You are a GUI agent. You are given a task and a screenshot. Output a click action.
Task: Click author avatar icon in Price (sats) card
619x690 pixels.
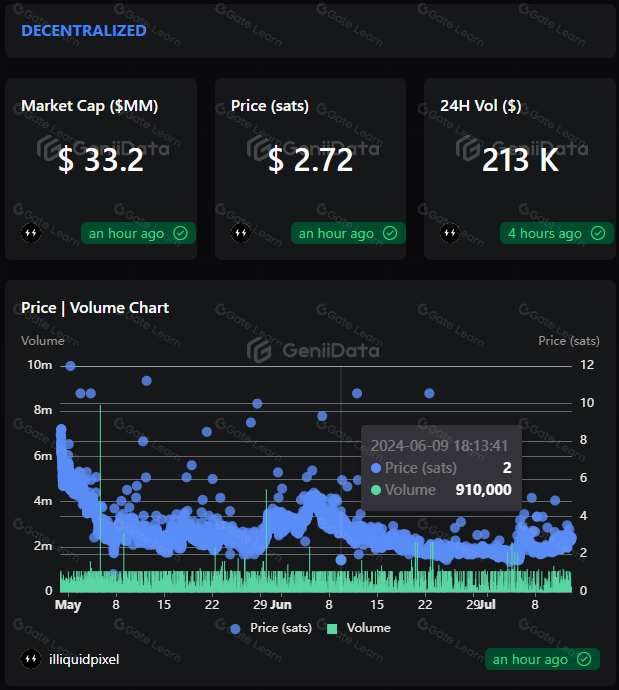tap(241, 233)
